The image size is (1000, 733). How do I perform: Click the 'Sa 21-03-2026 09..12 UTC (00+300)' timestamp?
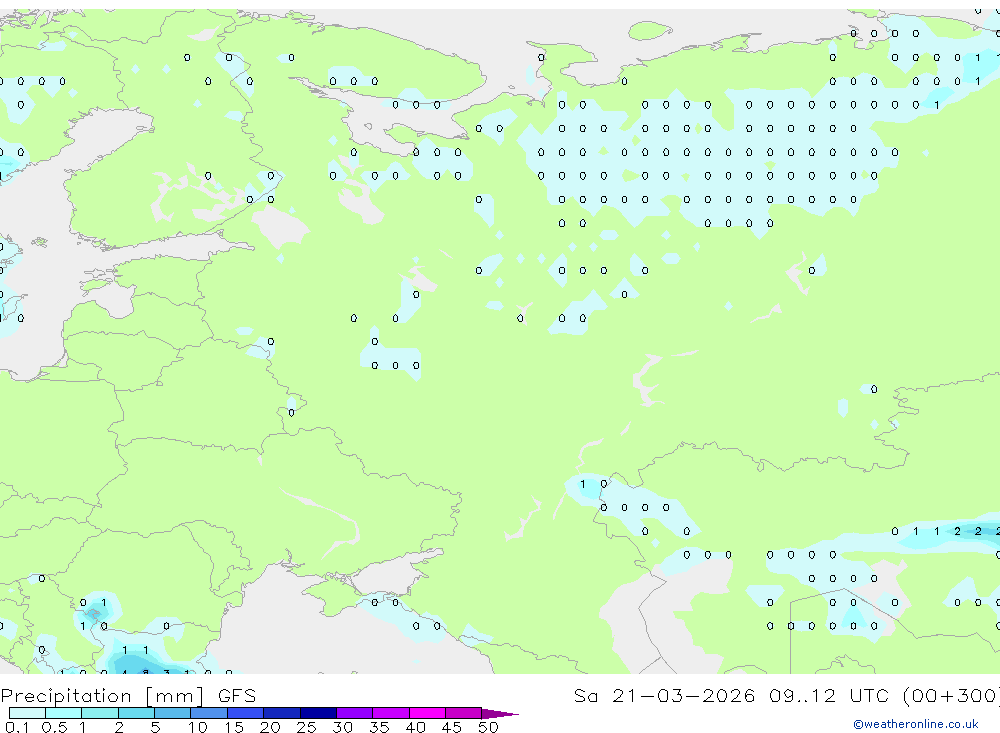point(786,695)
